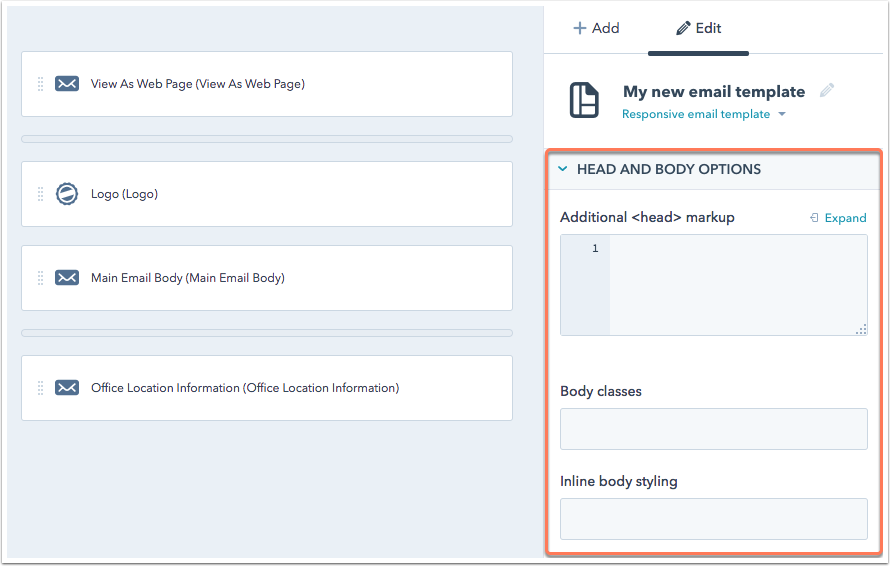890x566 pixels.
Task: Select the empty row below Main Email Body
Action: tap(267, 333)
